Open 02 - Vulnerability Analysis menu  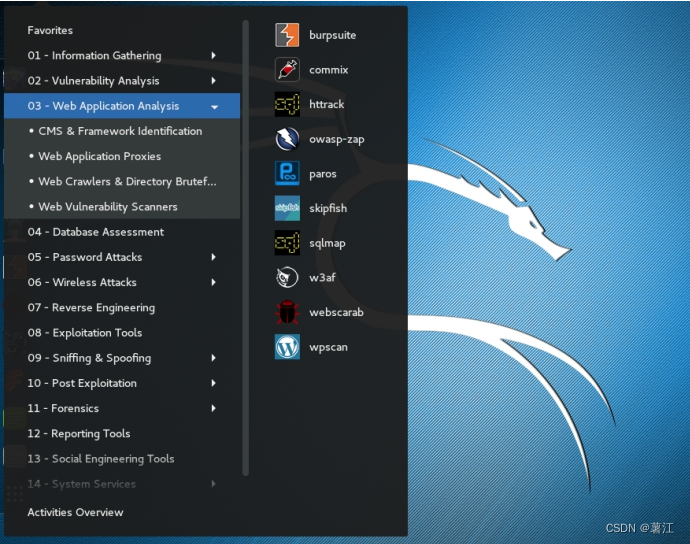point(122,81)
